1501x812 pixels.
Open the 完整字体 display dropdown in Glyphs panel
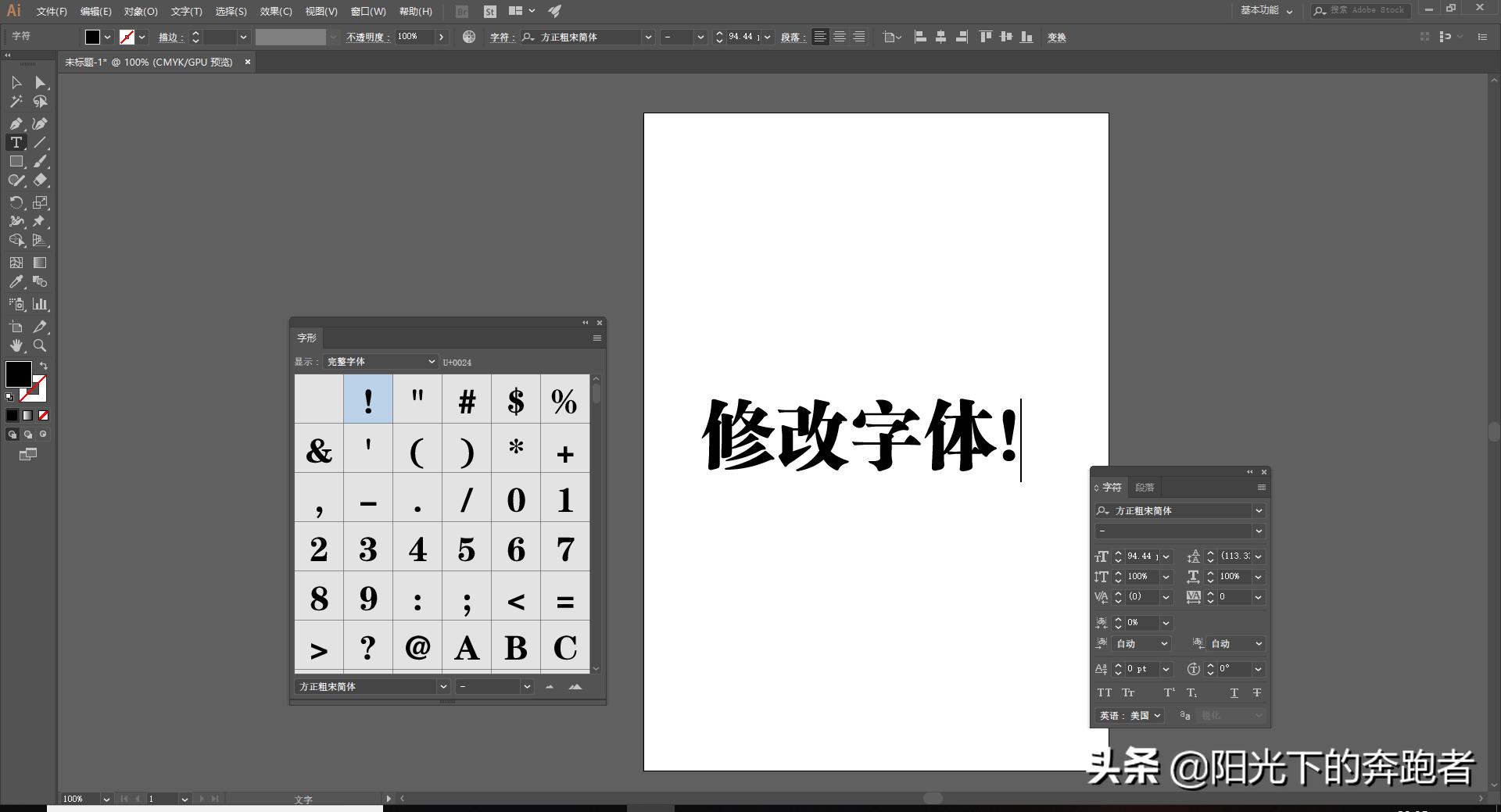(381, 362)
